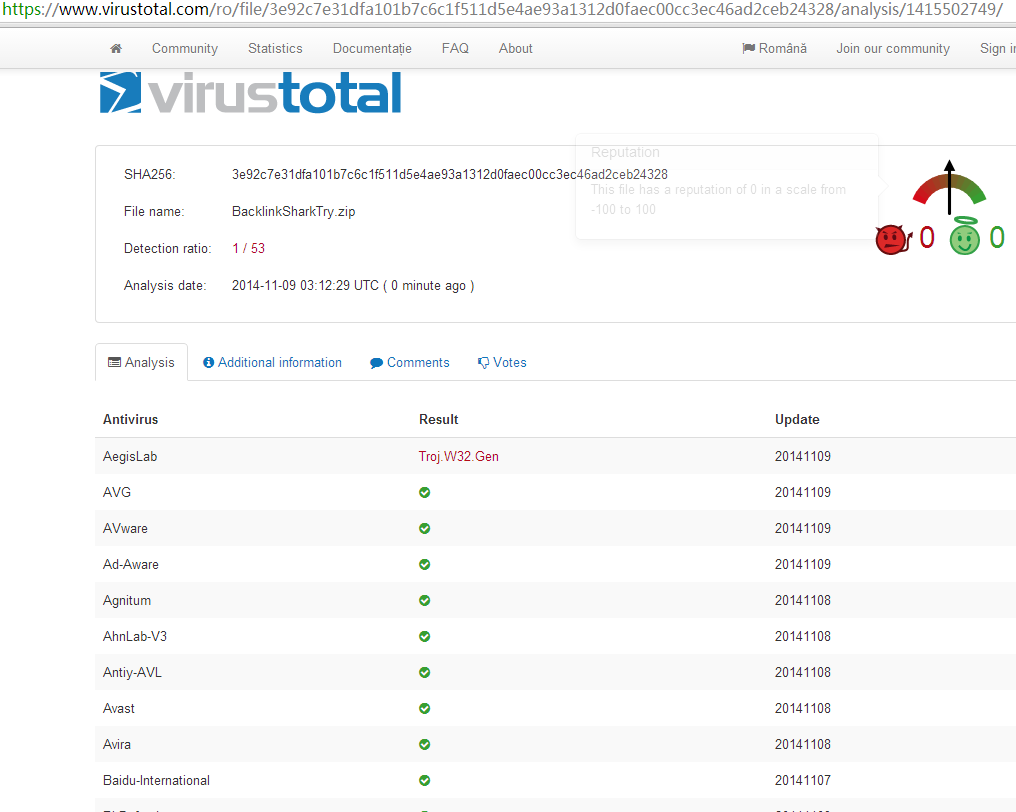This screenshot has height=812, width=1016.
Task: Click the AhnLab-V3 antivirus name
Action: point(135,636)
